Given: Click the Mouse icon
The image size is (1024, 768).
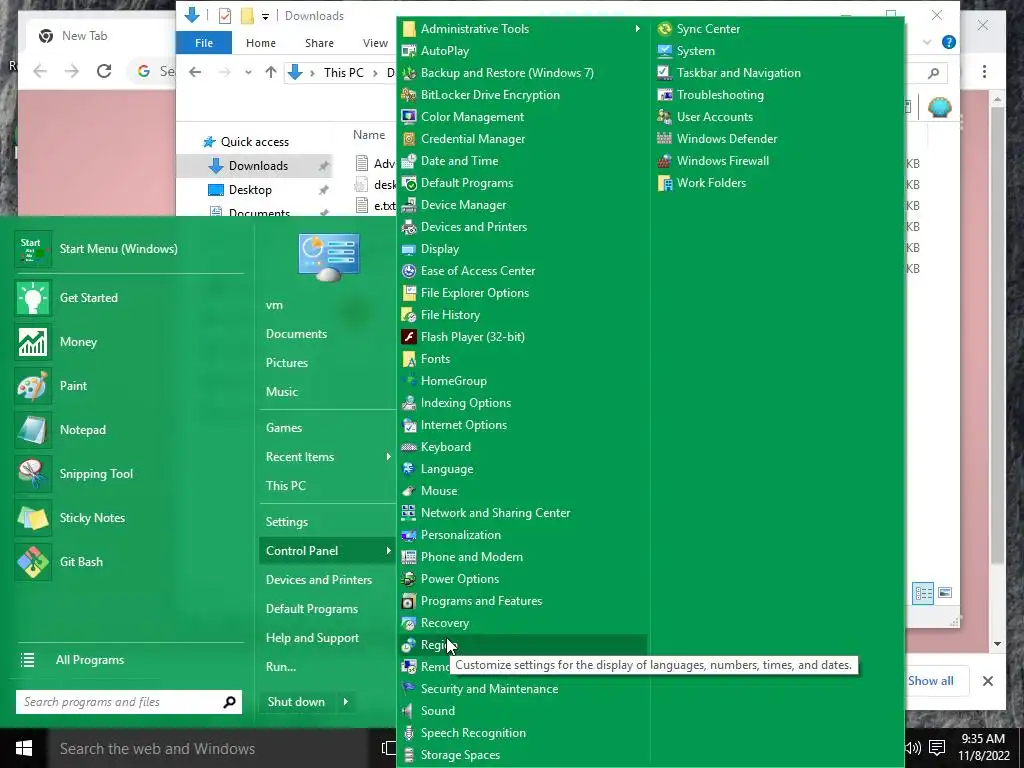Looking at the screenshot, I should [x=409, y=491].
